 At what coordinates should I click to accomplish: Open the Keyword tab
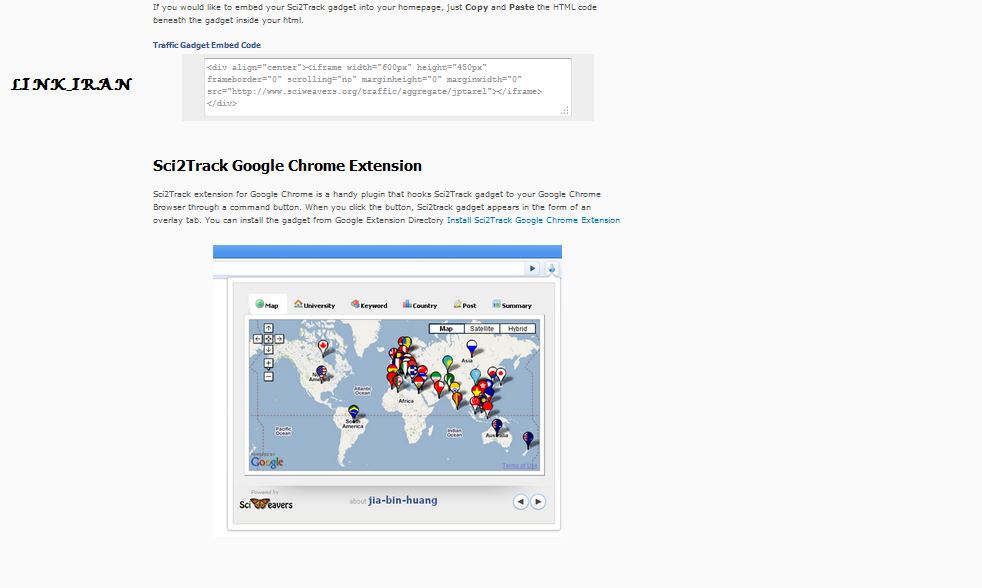click(x=369, y=305)
